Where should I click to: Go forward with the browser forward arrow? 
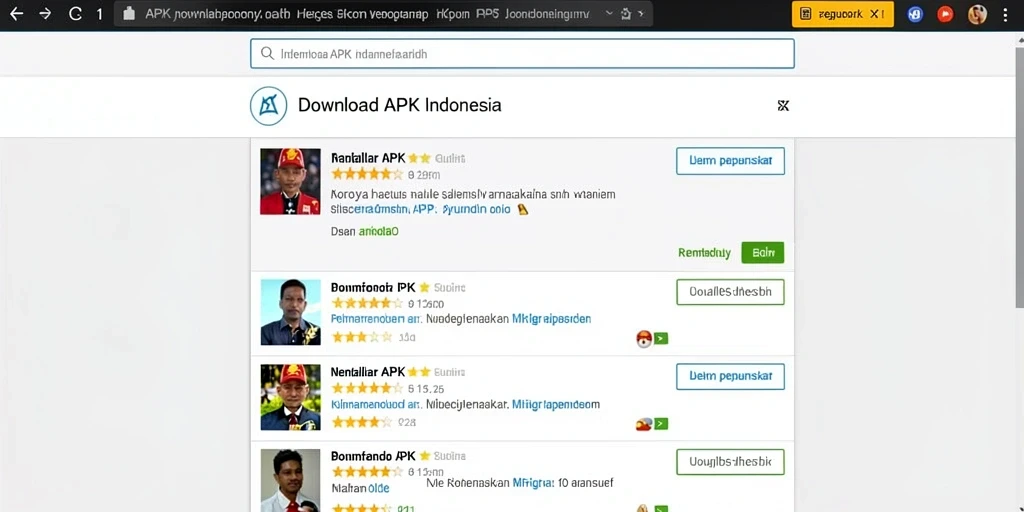click(x=45, y=14)
